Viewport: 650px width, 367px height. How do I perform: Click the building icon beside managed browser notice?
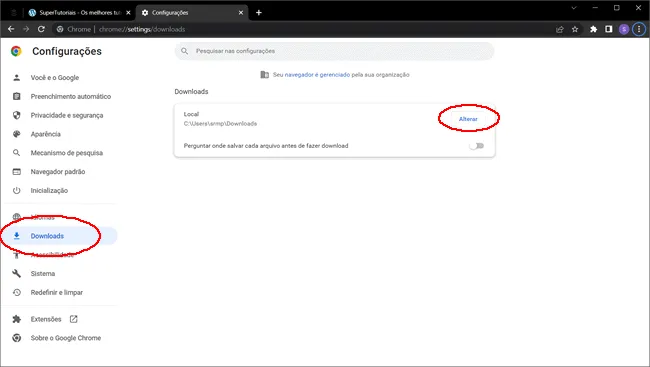(x=264, y=75)
